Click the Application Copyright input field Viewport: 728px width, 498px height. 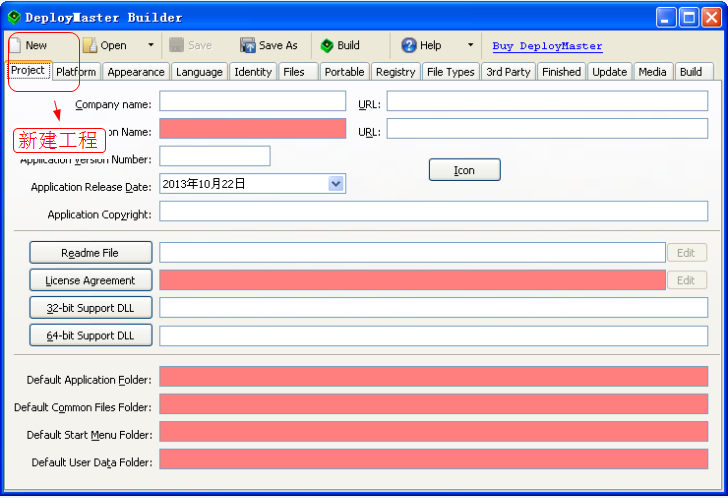coord(434,211)
